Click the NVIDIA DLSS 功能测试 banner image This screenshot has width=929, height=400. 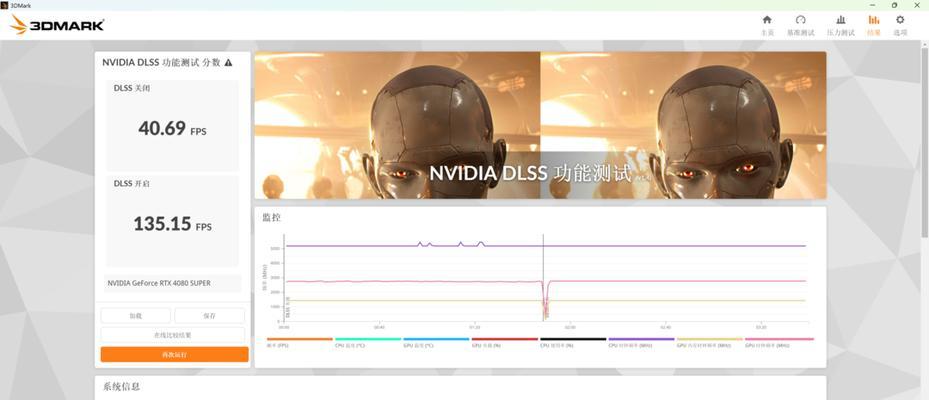click(x=540, y=125)
